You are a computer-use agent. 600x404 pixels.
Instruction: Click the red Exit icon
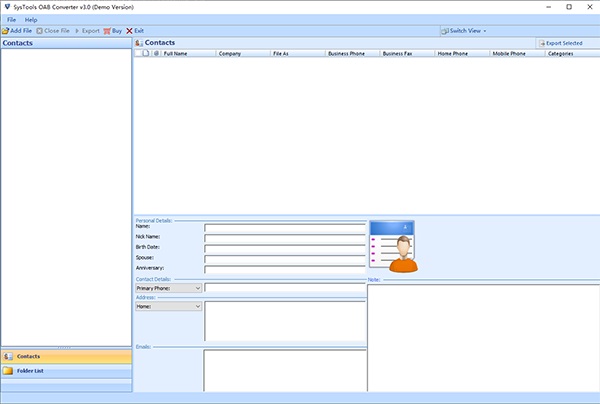pos(129,31)
